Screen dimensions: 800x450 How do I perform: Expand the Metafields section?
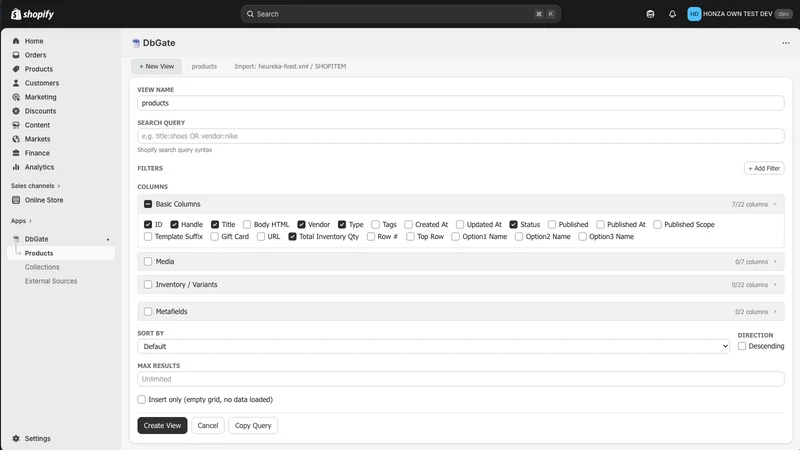(x=775, y=311)
